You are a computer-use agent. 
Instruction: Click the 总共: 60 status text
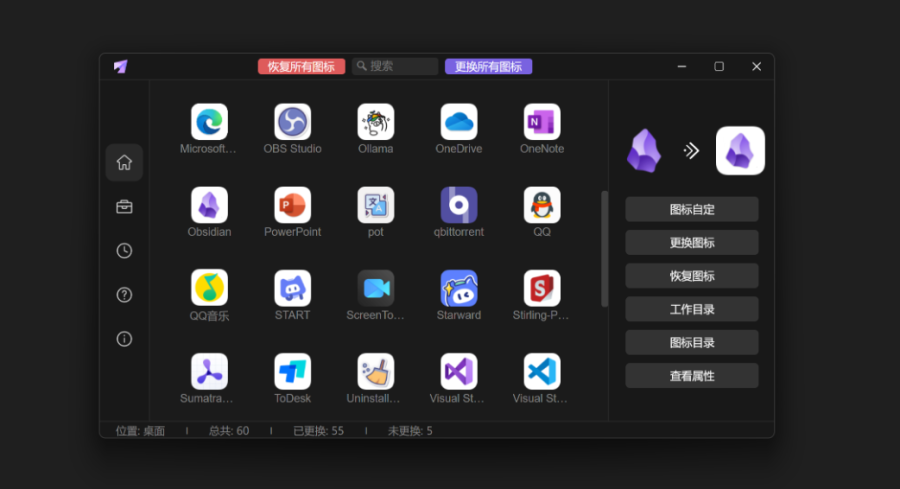click(229, 430)
